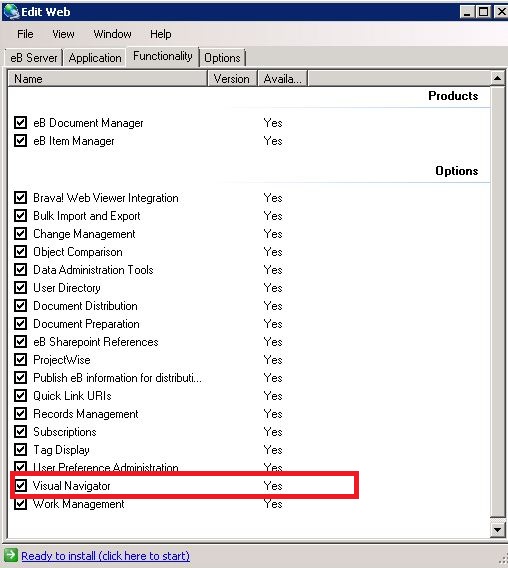This screenshot has width=508, height=568.
Task: Click the Yes value for eB Document Manager
Action: (273, 123)
